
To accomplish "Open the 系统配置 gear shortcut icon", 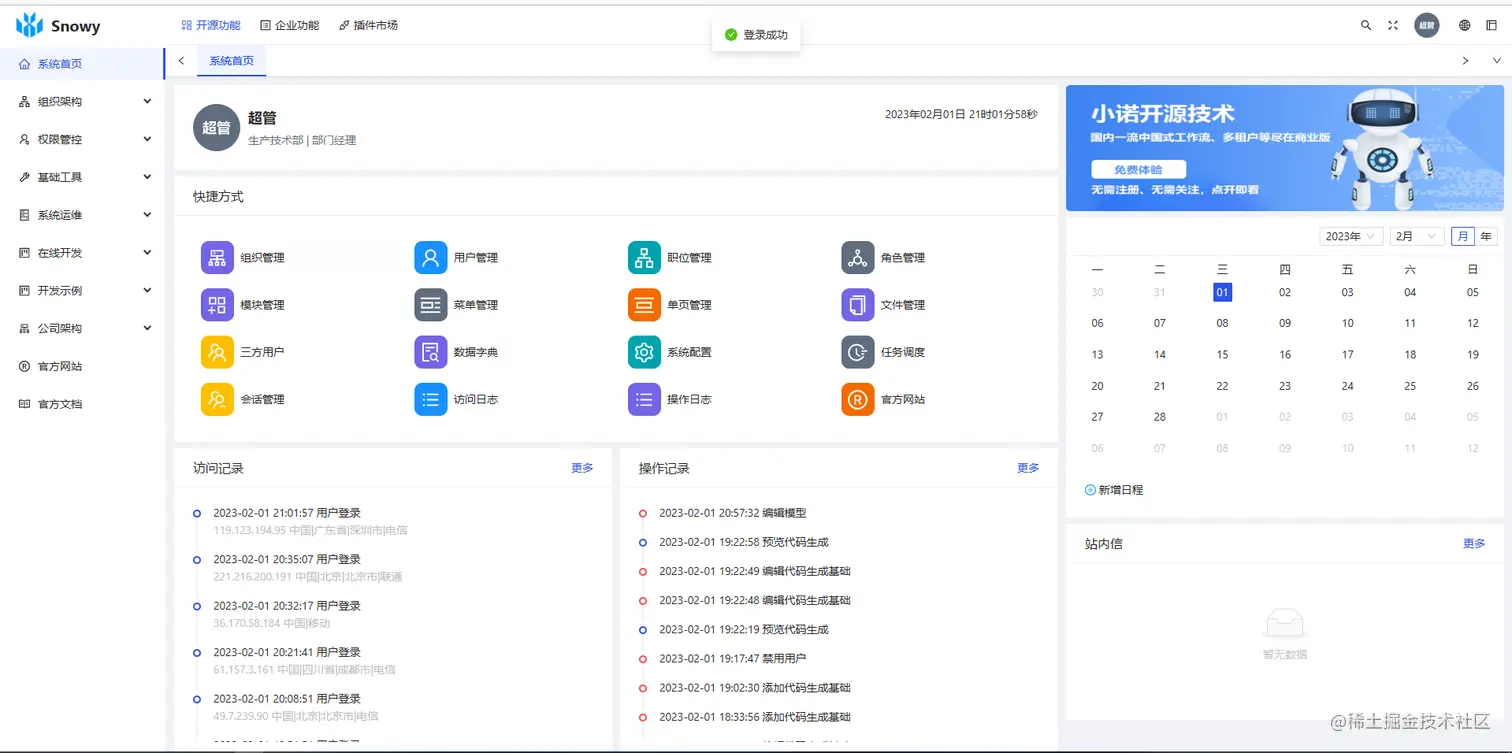I will coord(644,352).
